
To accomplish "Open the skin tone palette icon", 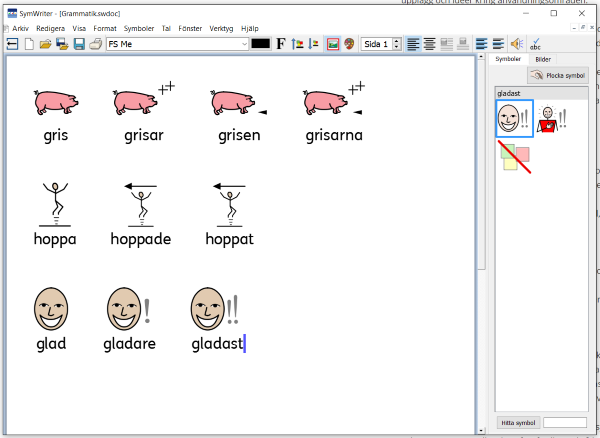I will [350, 44].
